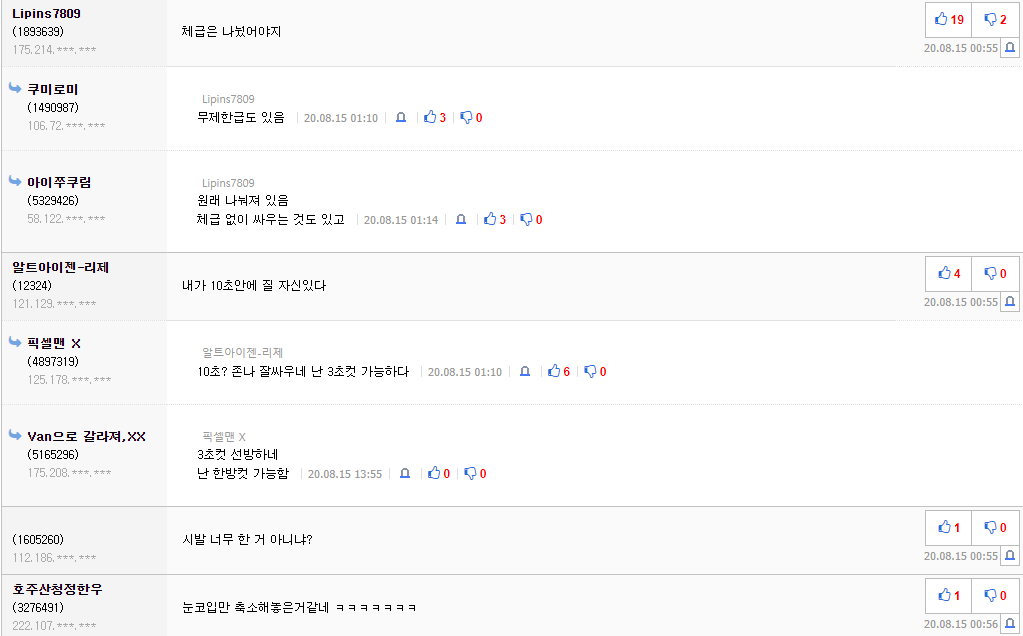This screenshot has height=636, width=1023.
Task: Open 알트아이젠-리제 user profile name
Action: [x=61, y=267]
